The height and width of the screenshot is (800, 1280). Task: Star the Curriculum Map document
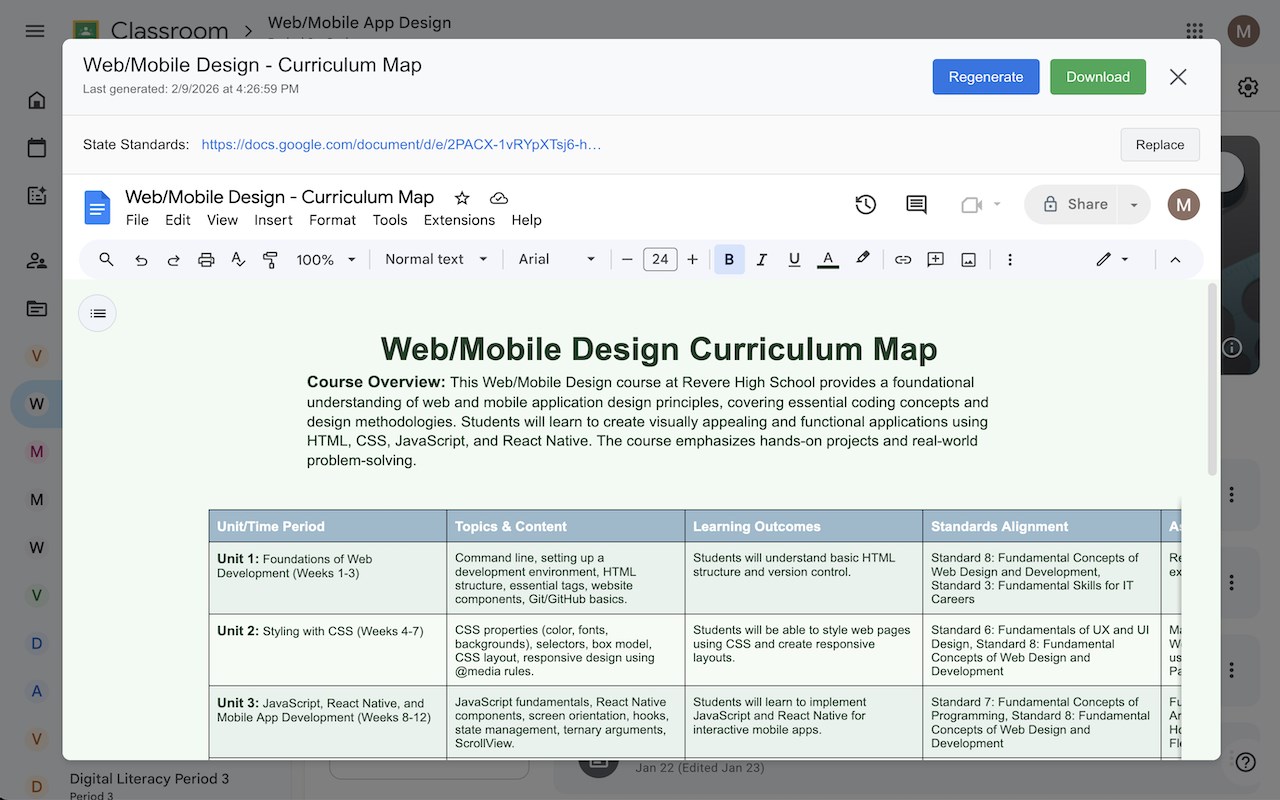pyautogui.click(x=462, y=198)
